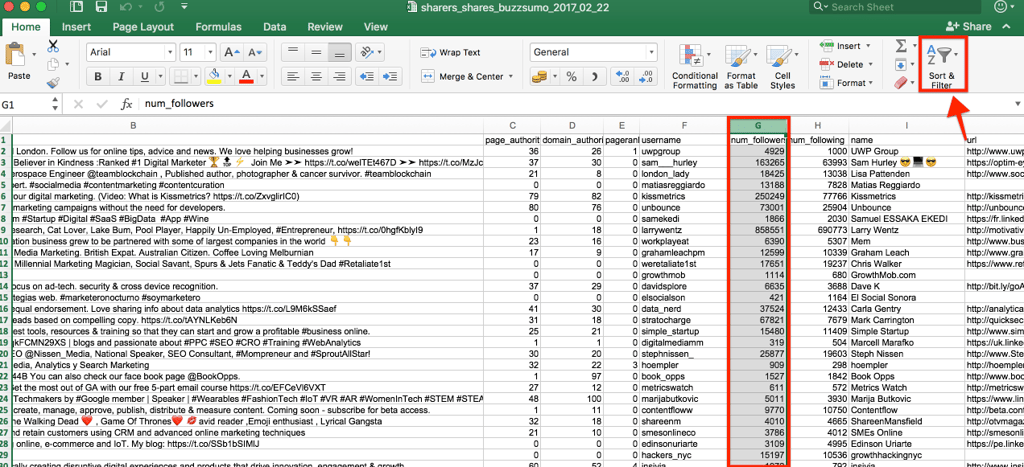1024x467 pixels.
Task: Apply yellow fill color
Action: coord(214,76)
